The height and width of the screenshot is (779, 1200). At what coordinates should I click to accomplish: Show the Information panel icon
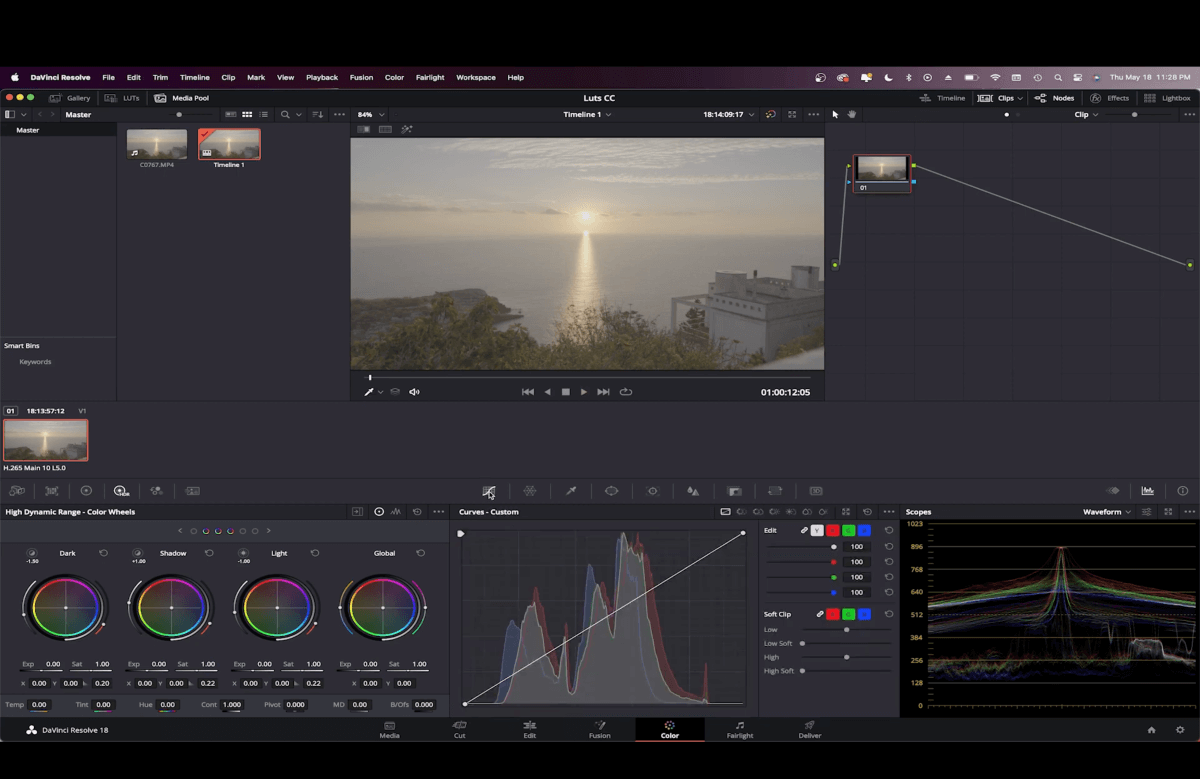[x=1183, y=491]
